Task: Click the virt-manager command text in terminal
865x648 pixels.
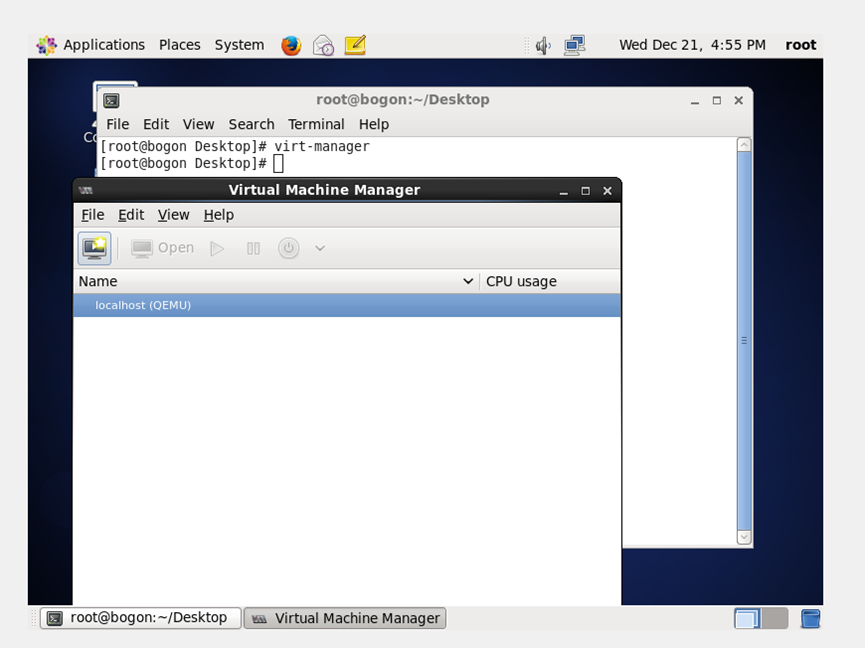Action: pyautogui.click(x=322, y=146)
